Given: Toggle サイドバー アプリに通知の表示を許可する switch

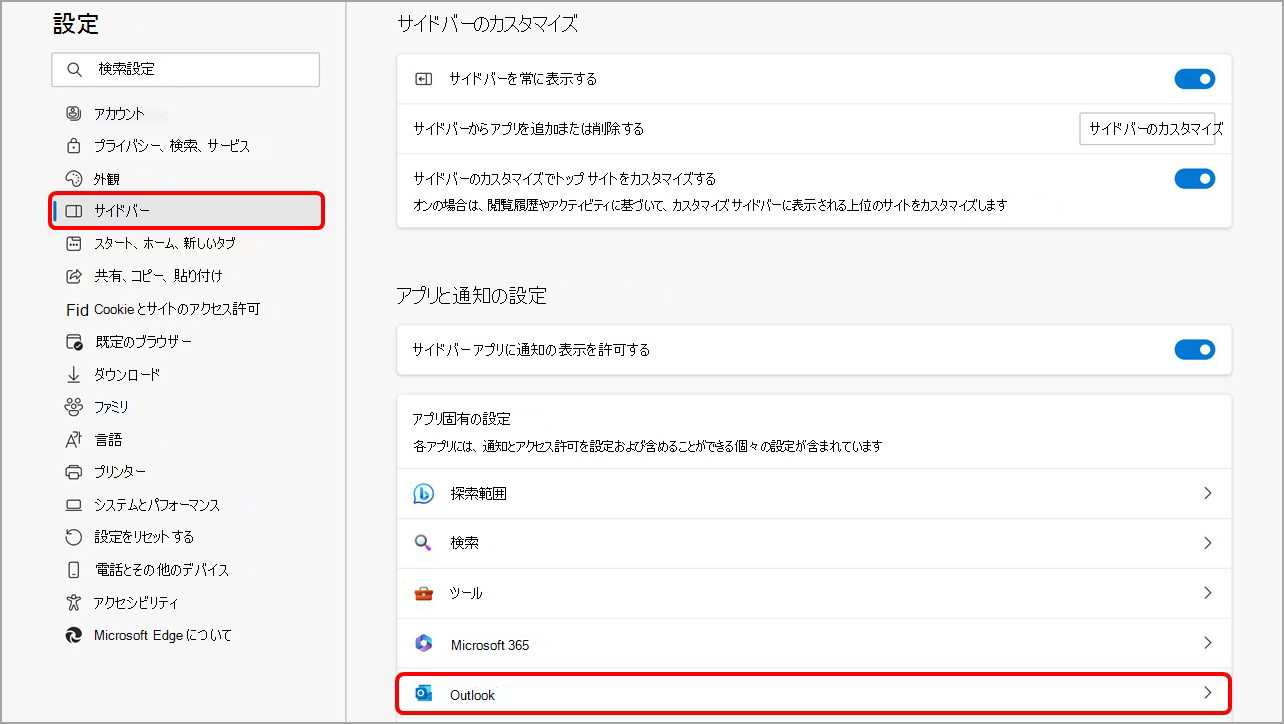Looking at the screenshot, I should tap(1194, 349).
